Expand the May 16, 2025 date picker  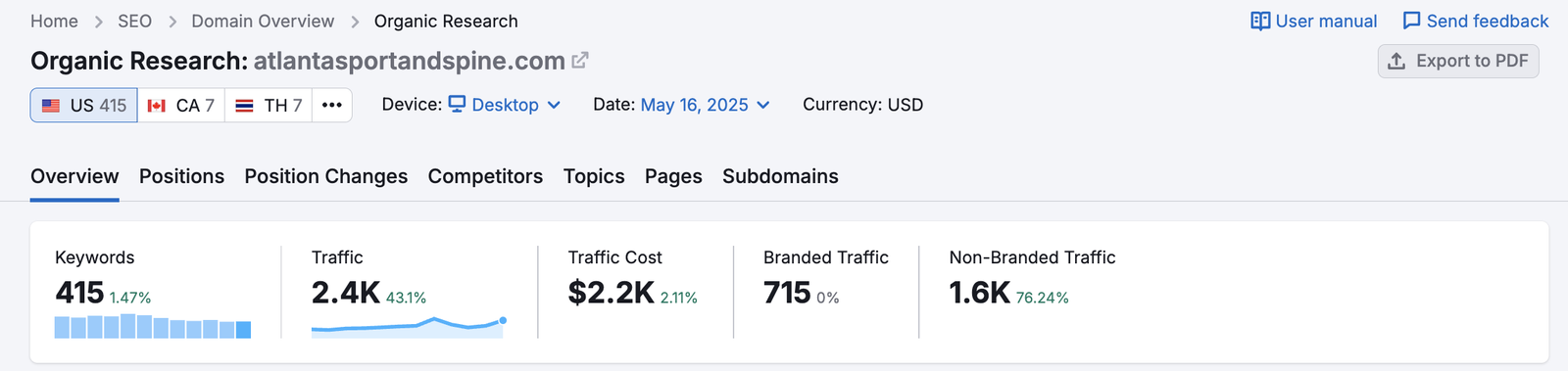pos(705,105)
